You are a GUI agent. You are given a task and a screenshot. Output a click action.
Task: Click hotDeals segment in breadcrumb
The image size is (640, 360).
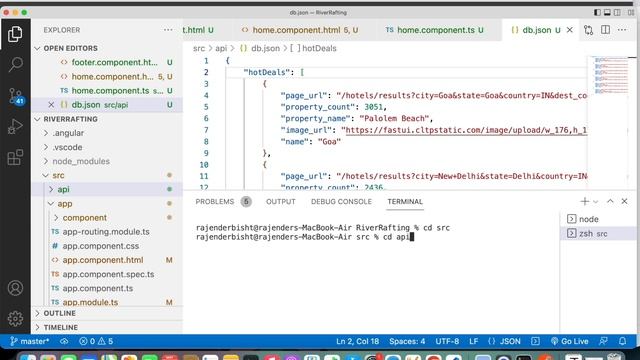[x=319, y=48]
